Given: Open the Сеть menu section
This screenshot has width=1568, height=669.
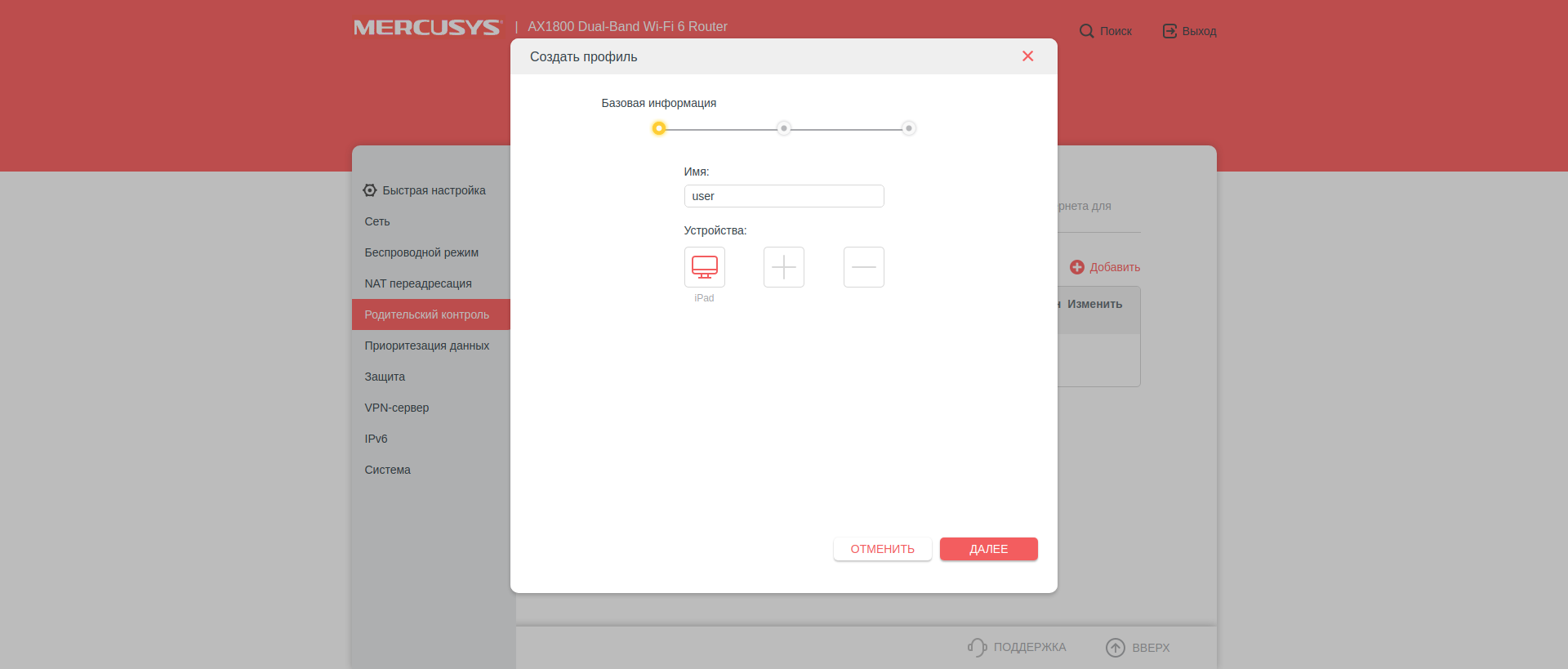Looking at the screenshot, I should (377, 221).
